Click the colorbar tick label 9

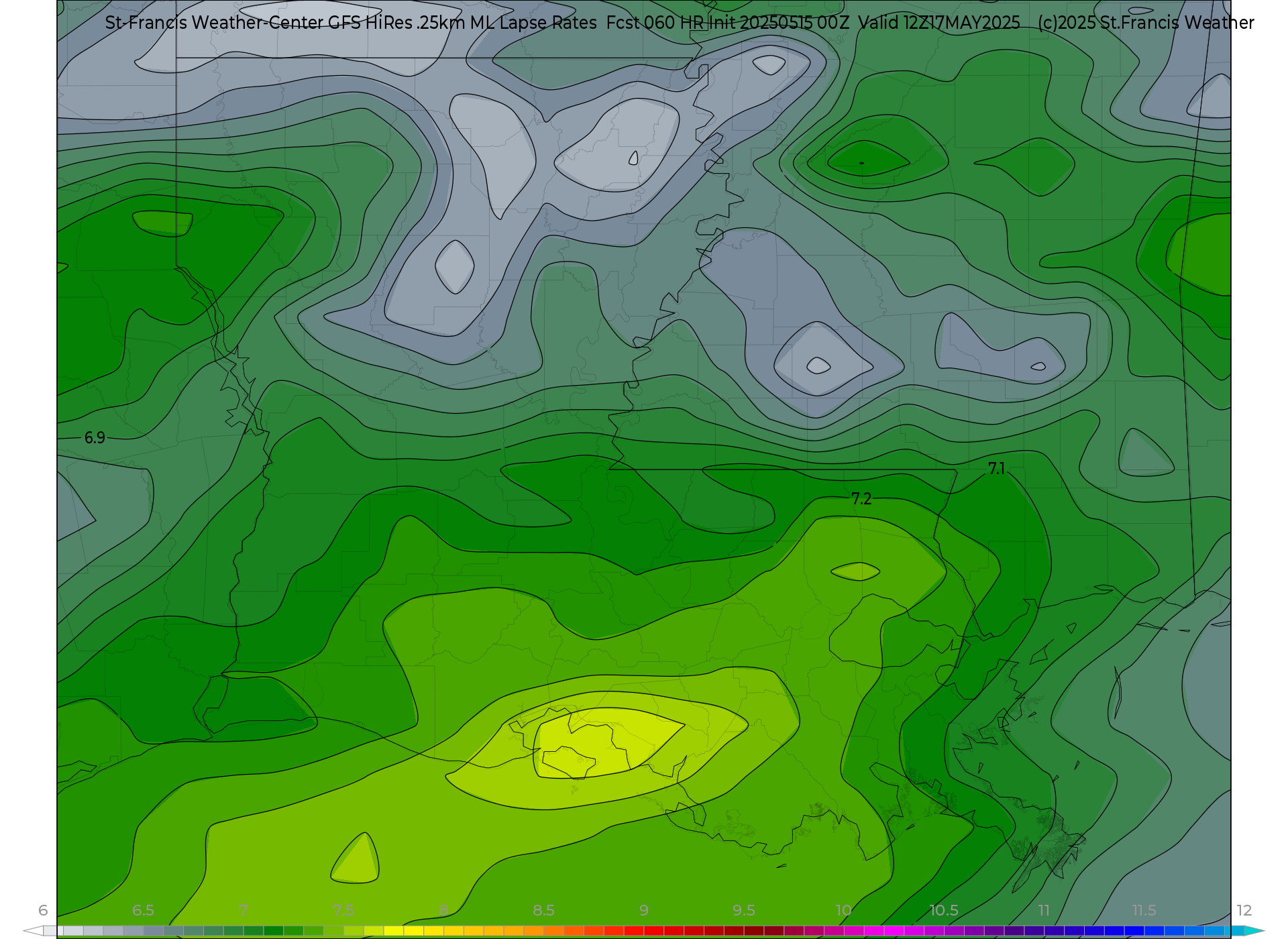coord(644,910)
